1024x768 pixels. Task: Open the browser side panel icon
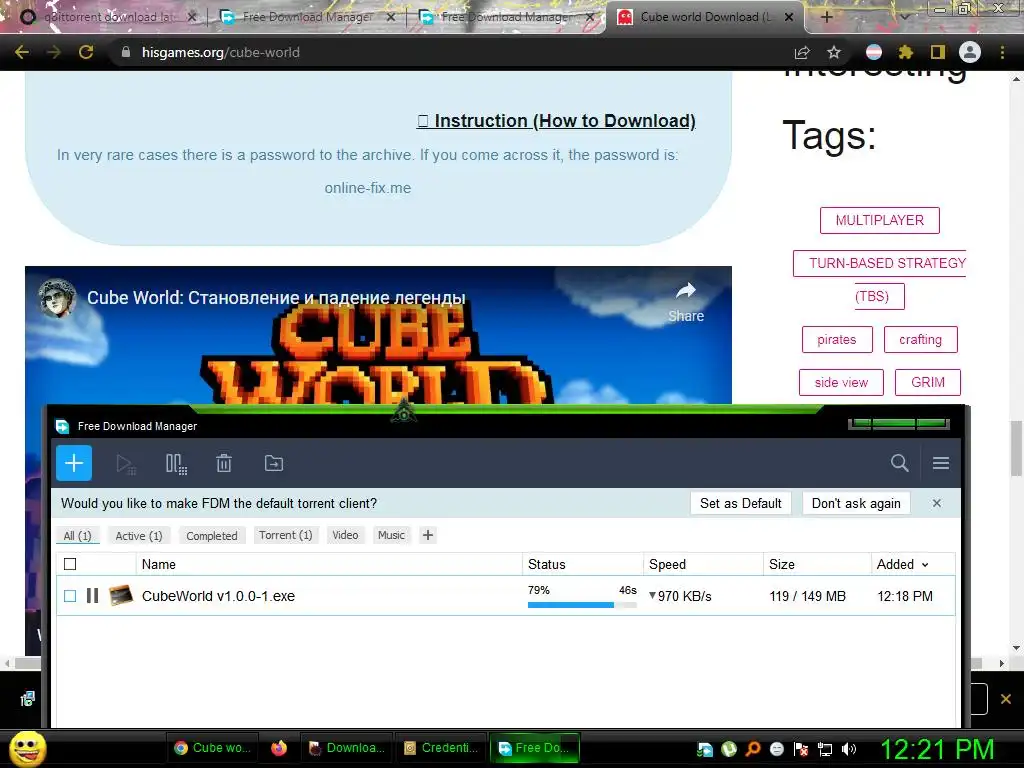938,52
